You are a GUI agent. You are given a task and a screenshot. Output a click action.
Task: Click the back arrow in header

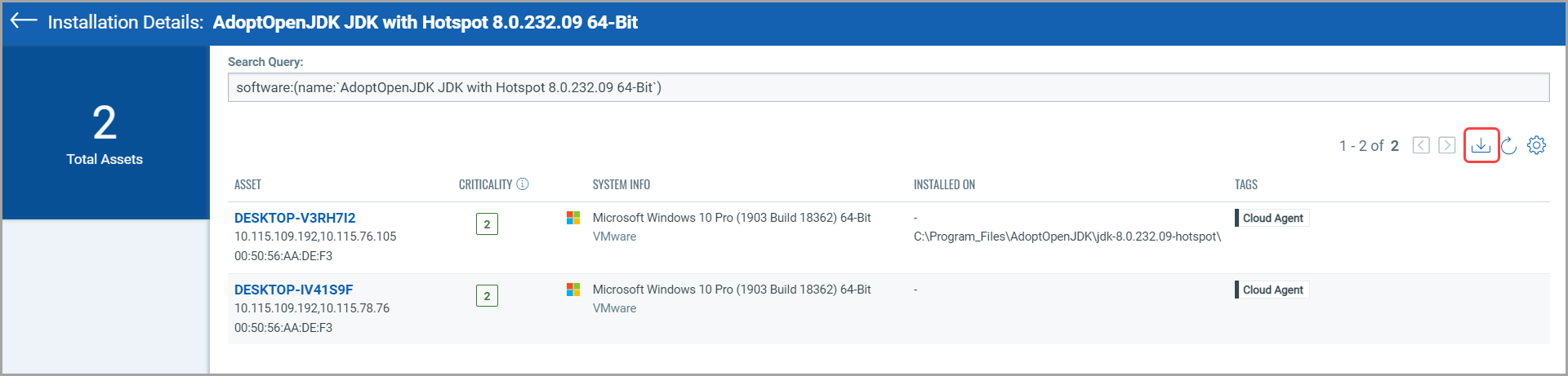[x=24, y=21]
